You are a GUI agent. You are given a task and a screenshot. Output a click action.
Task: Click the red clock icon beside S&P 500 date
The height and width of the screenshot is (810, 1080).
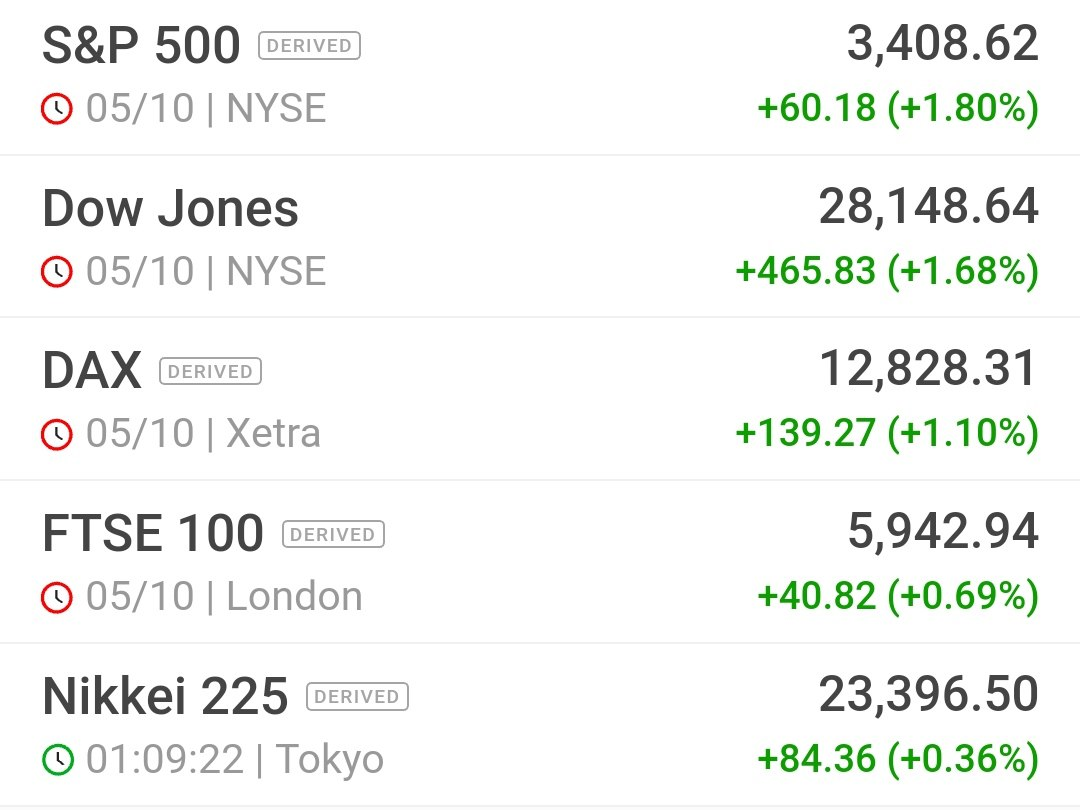click(56, 109)
